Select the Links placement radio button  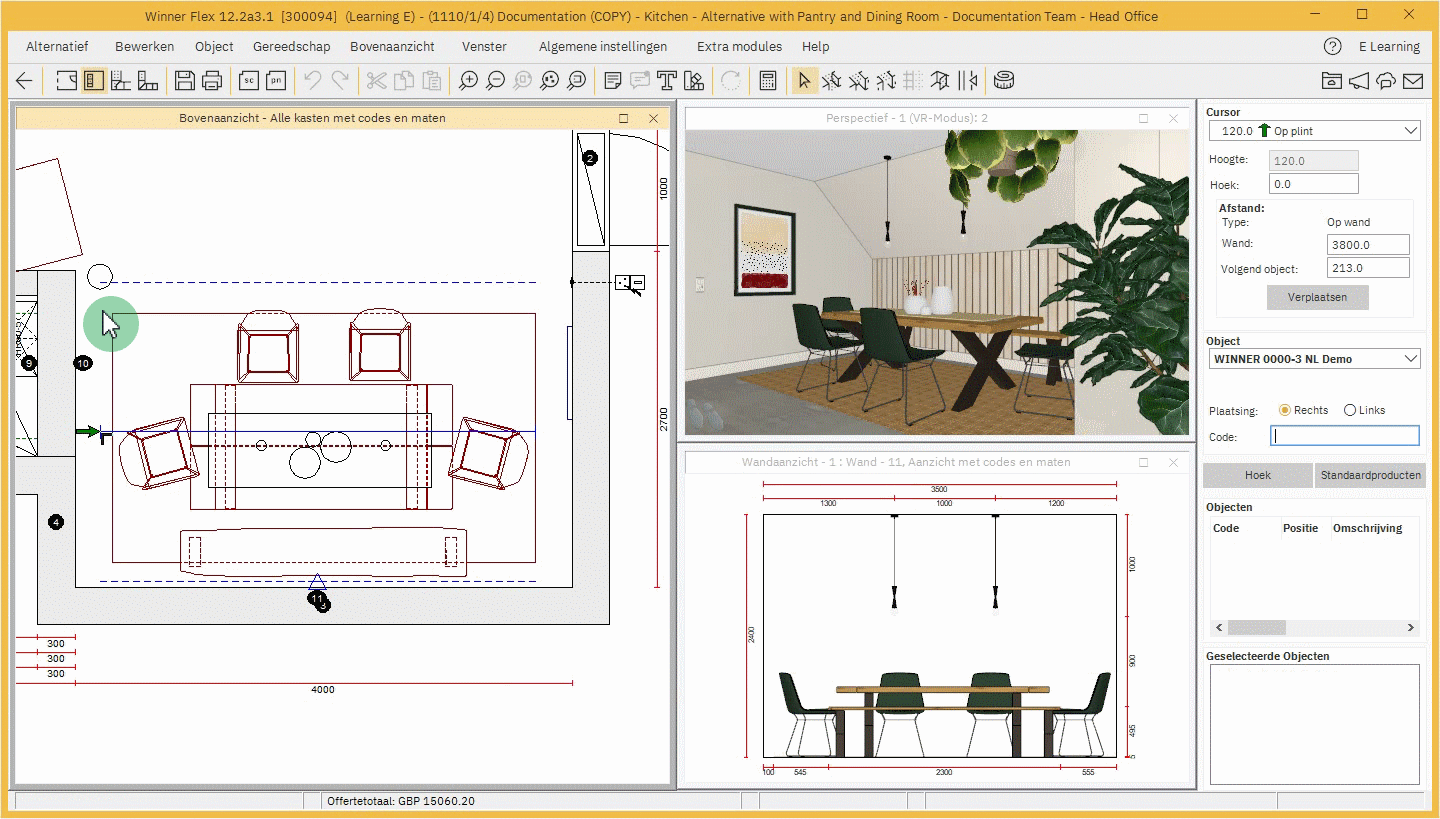coord(1350,410)
